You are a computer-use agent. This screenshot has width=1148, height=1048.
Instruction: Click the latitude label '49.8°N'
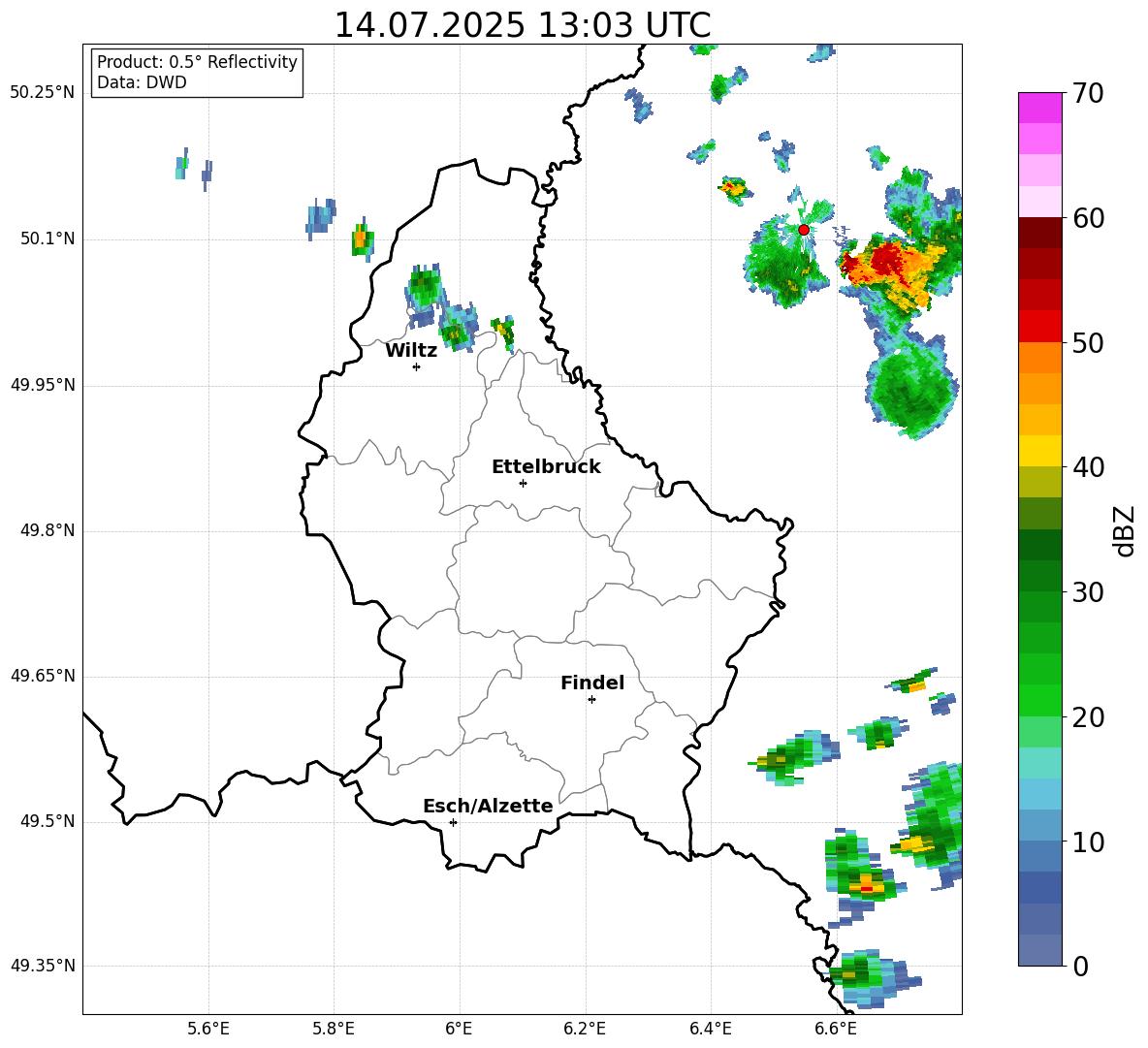[48, 530]
